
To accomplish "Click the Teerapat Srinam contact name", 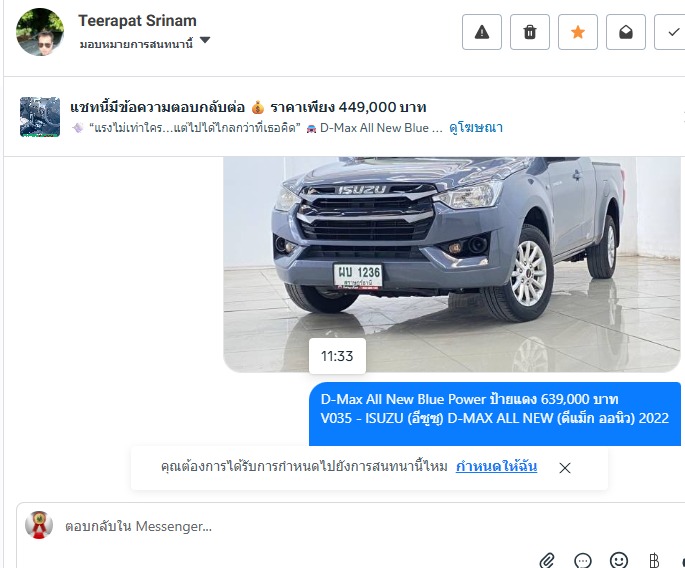I will pyautogui.click(x=137, y=21).
